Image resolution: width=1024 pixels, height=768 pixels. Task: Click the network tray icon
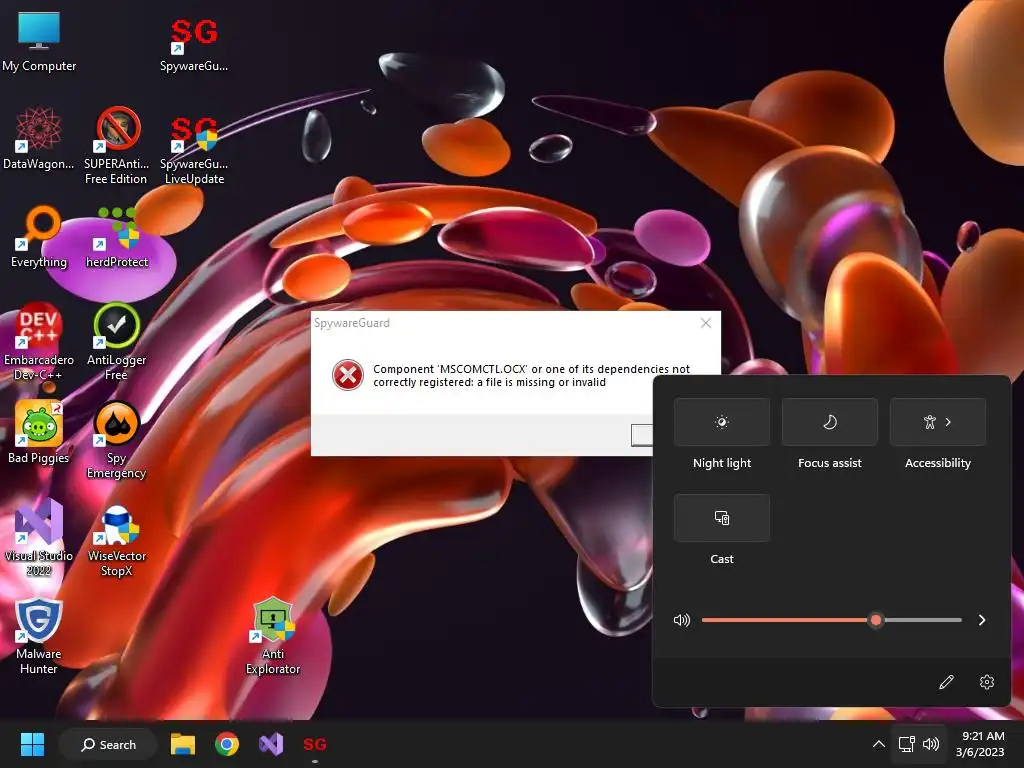[906, 744]
